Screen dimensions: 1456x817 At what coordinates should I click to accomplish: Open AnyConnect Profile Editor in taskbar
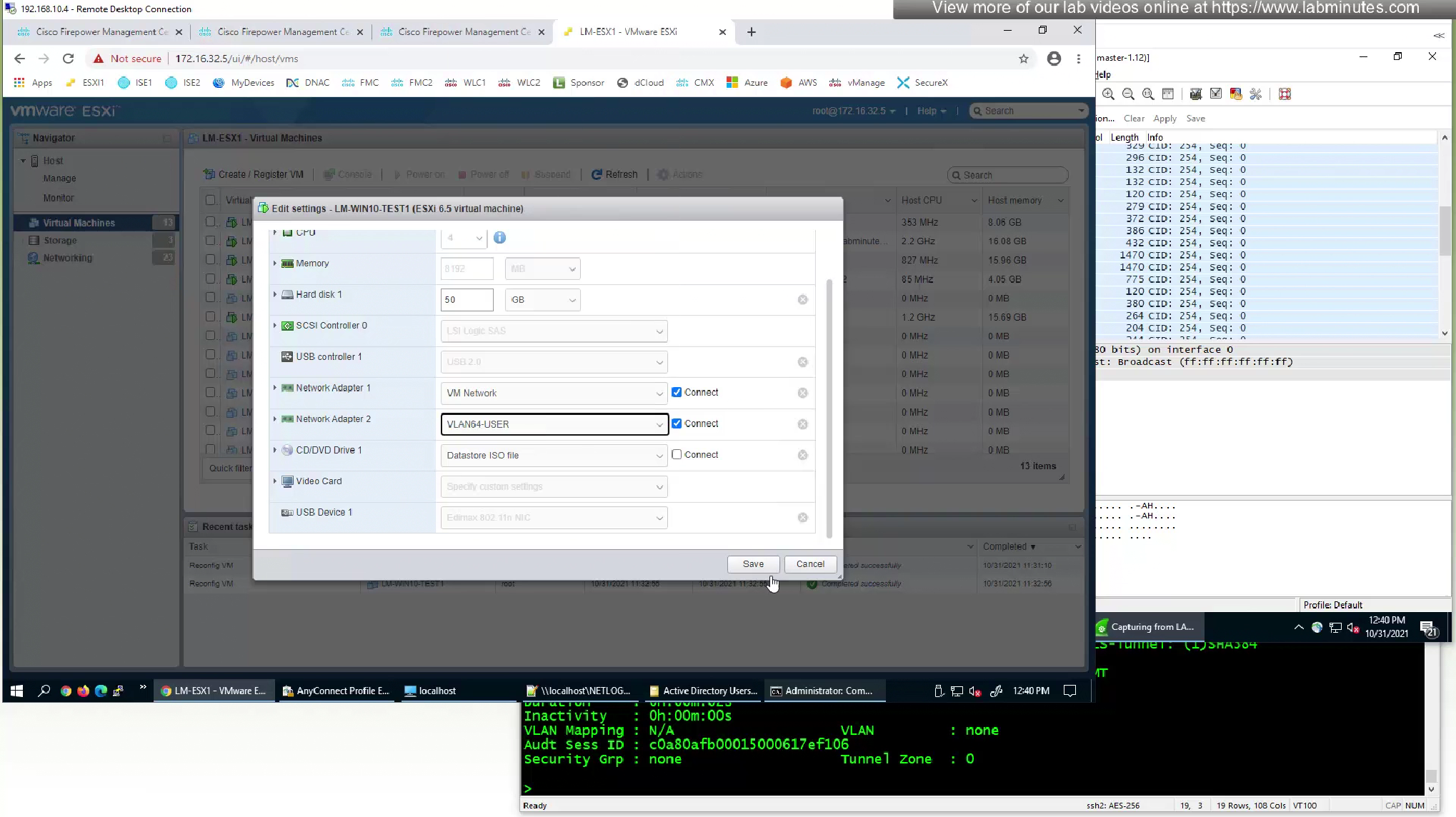point(335,691)
